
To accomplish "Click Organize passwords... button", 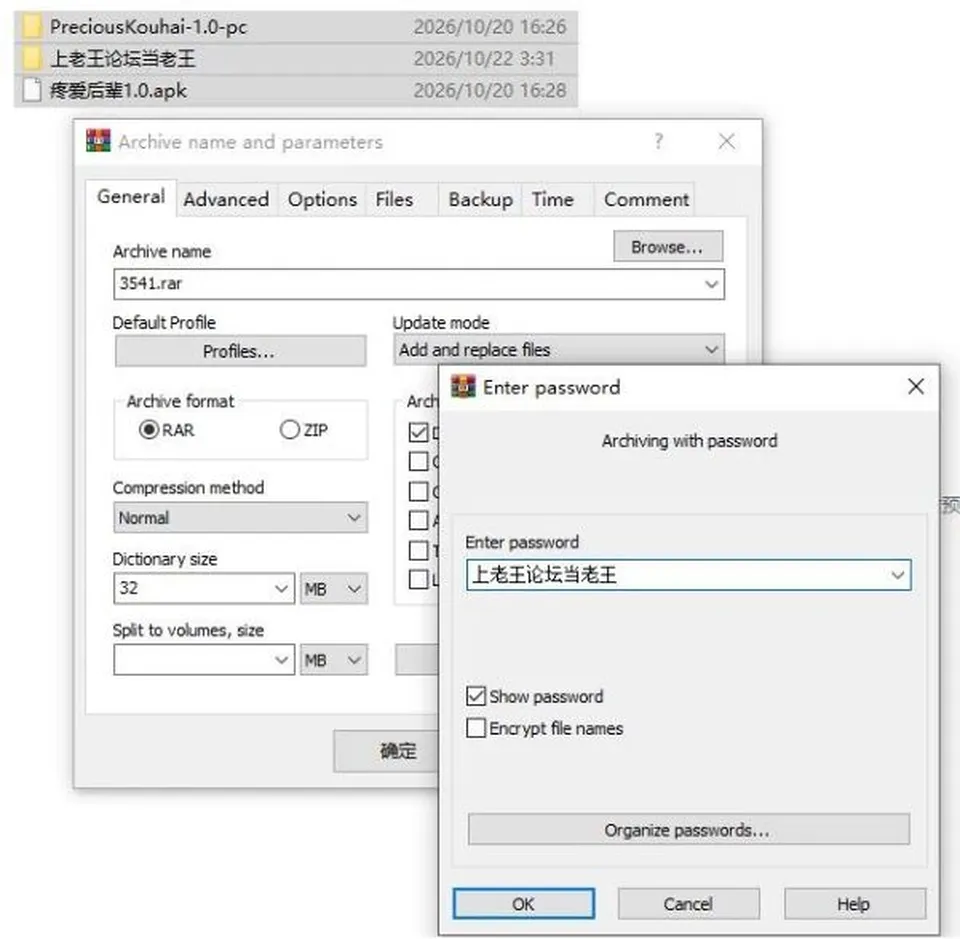I will tap(689, 829).
